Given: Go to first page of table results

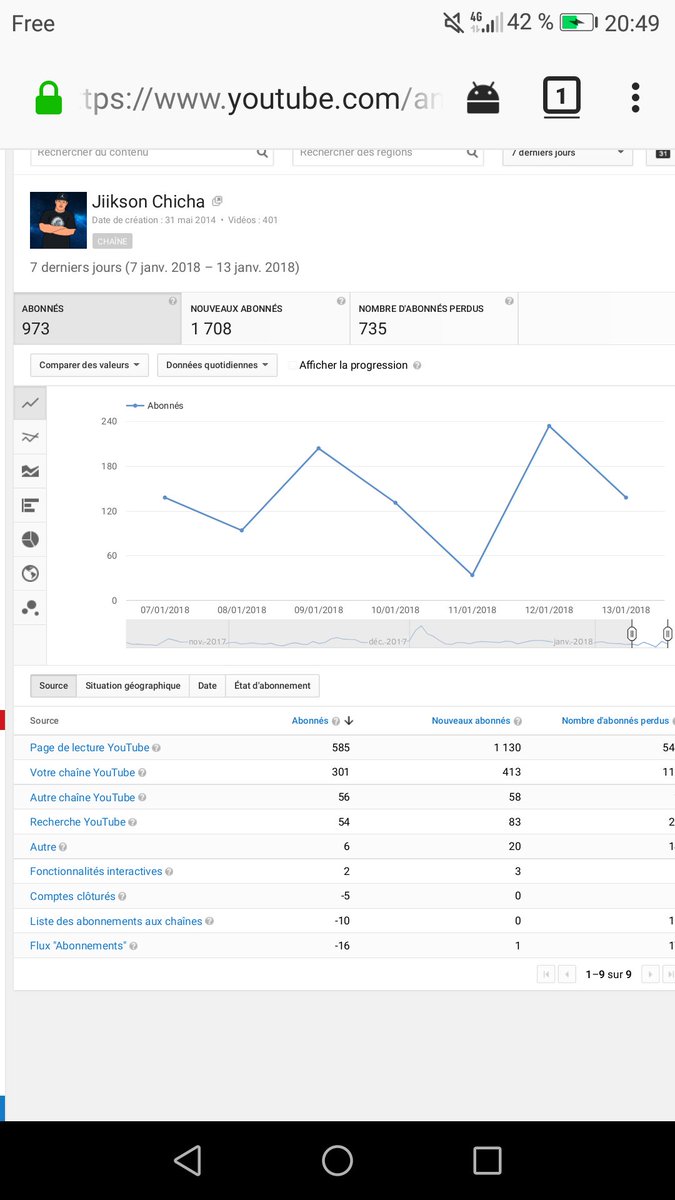Looking at the screenshot, I should click(546, 974).
